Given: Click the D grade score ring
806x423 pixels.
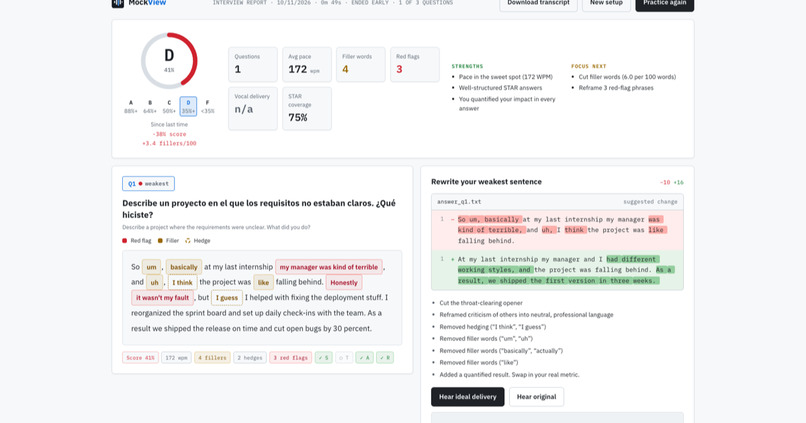Looking at the screenshot, I should click(x=169, y=61).
